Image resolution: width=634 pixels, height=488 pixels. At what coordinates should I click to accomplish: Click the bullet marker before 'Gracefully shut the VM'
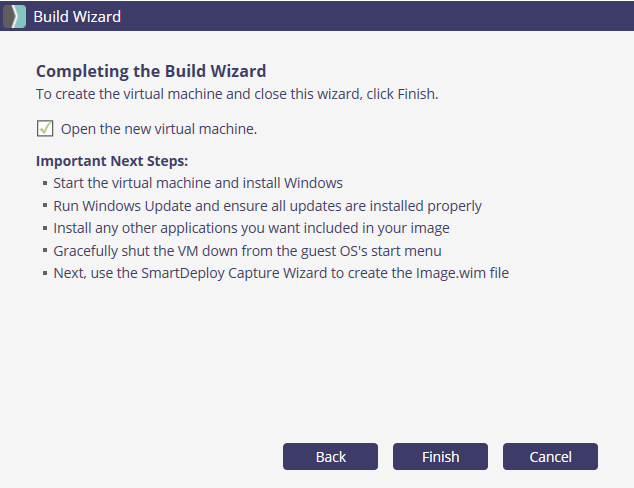[46, 251]
